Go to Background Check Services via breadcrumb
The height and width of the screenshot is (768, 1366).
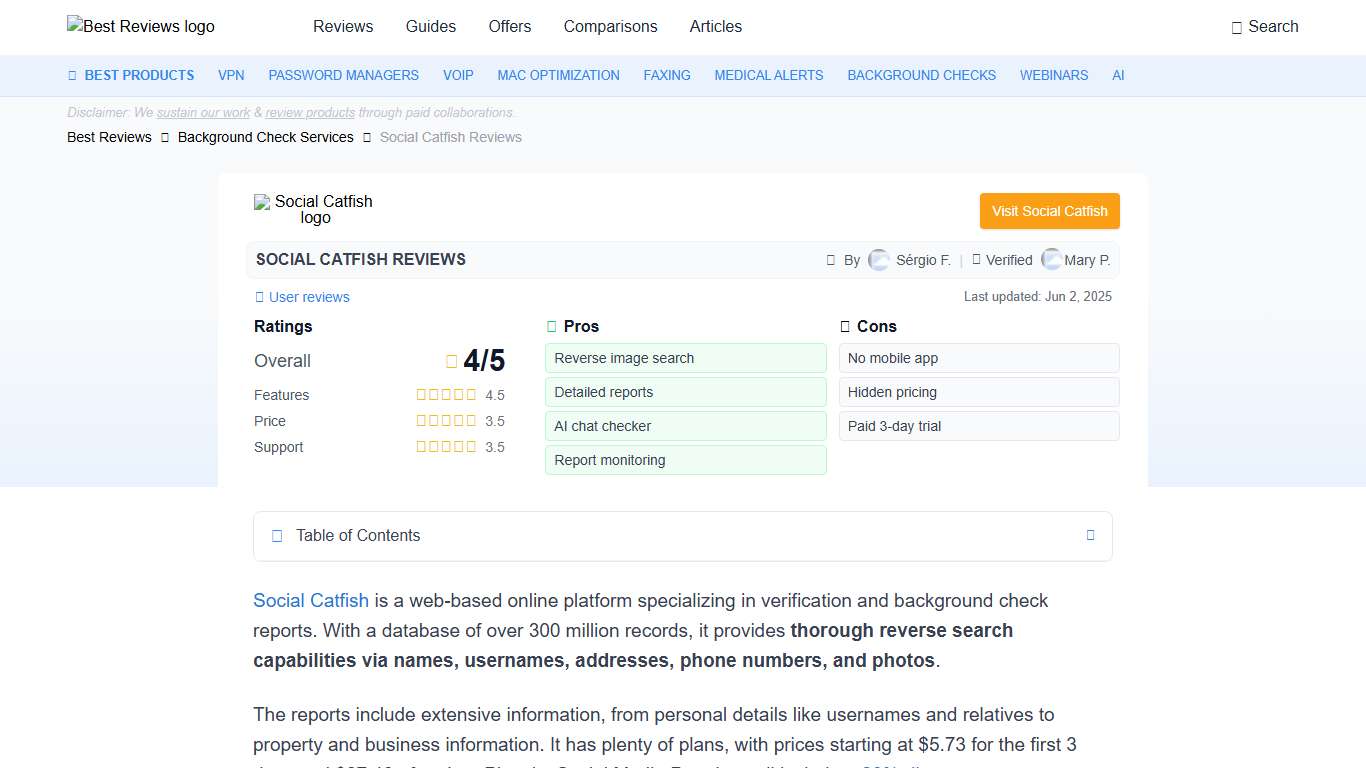[265, 137]
